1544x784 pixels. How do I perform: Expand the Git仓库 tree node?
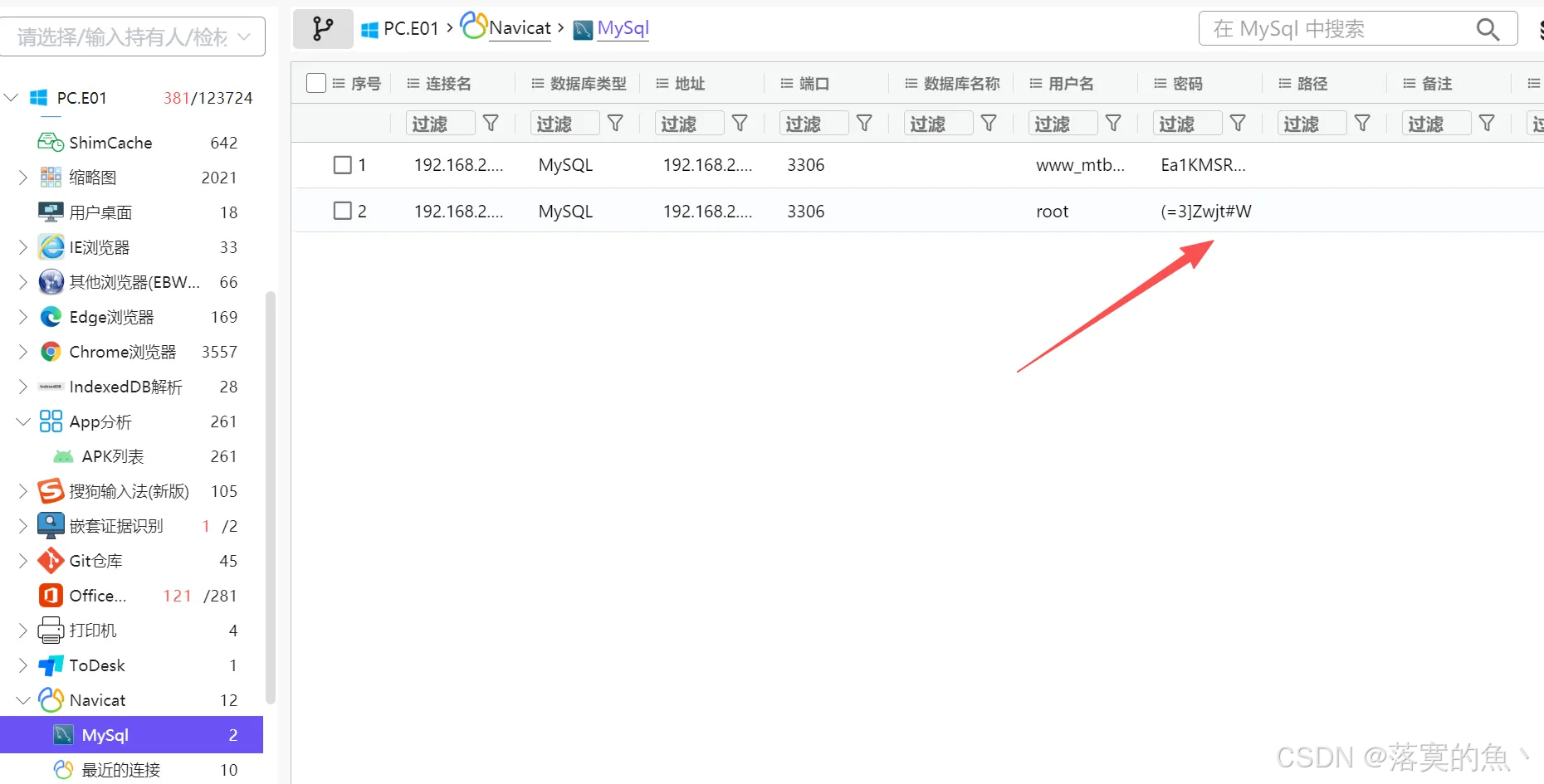pyautogui.click(x=23, y=561)
